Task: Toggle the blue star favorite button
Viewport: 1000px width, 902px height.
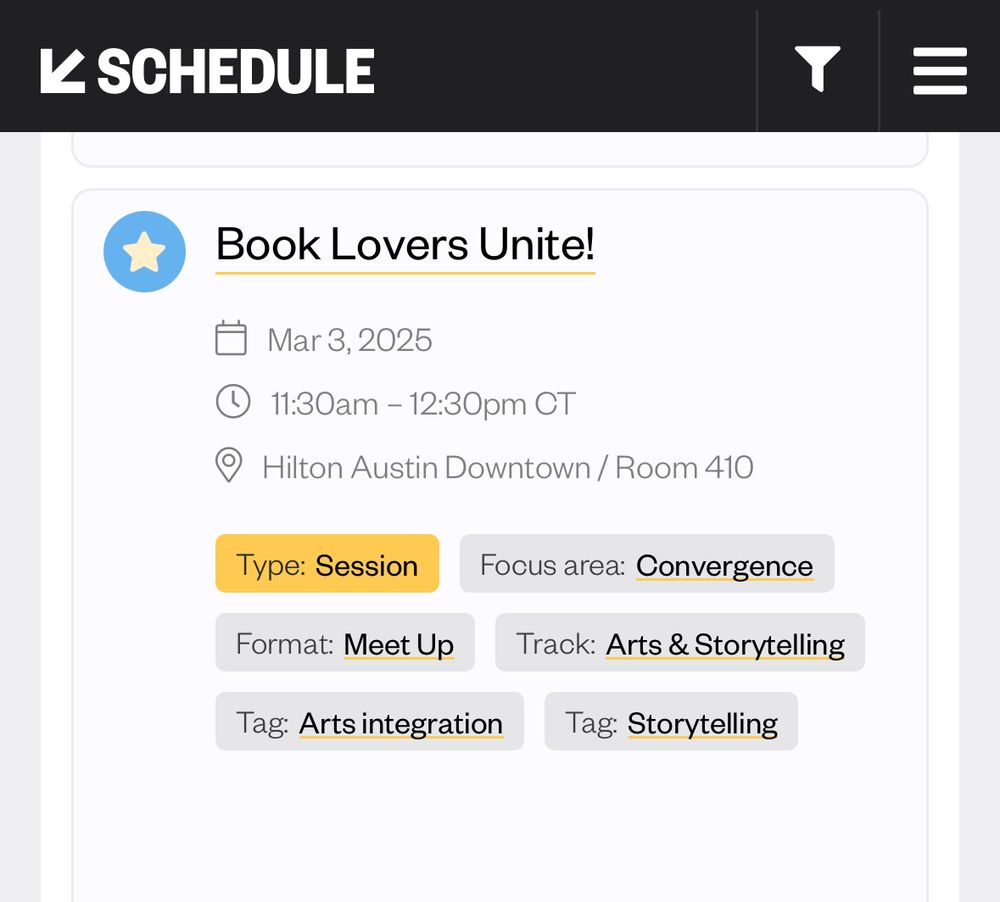Action: [x=145, y=251]
